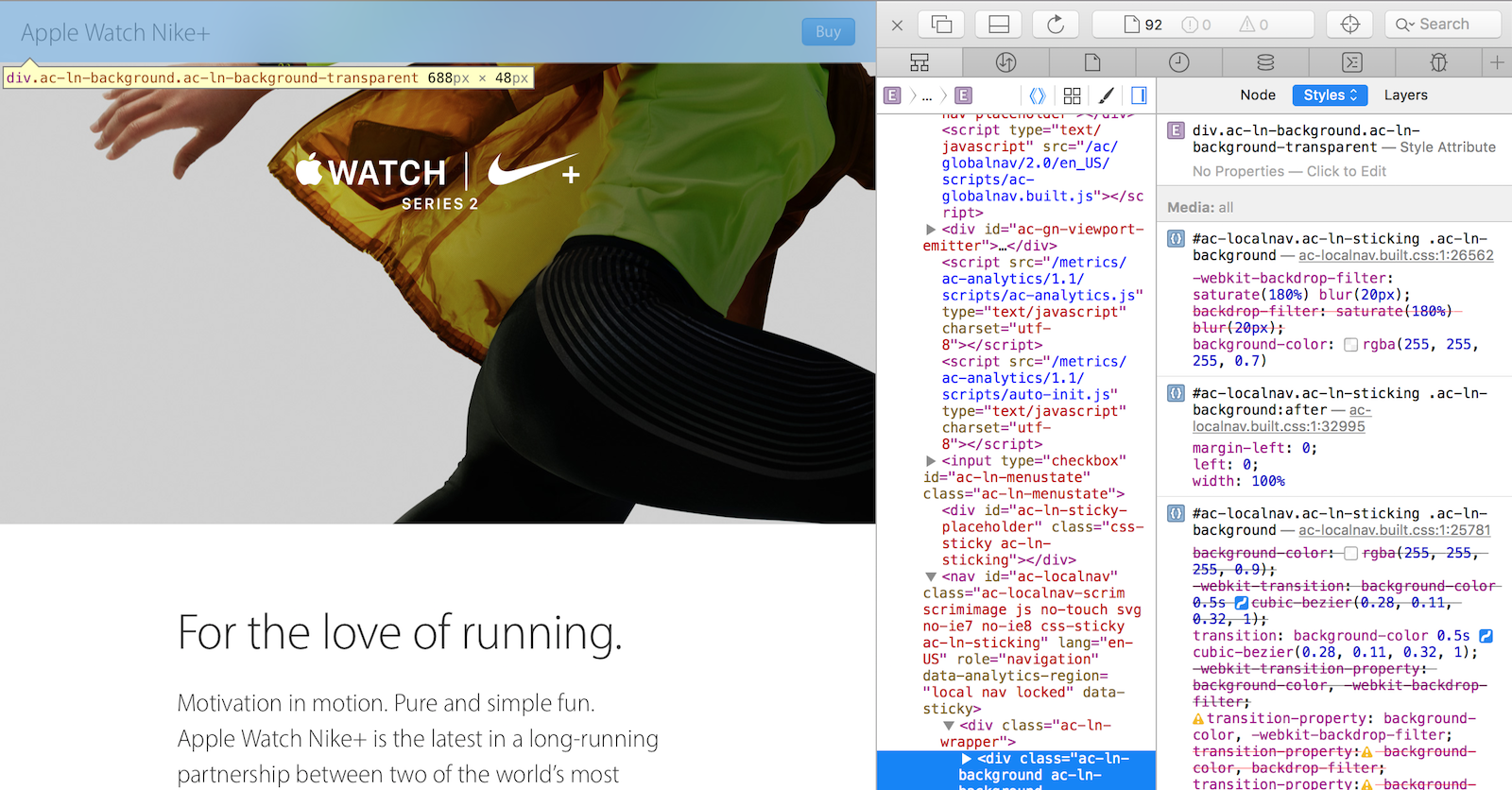
Task: Close the Web Inspector panel
Action: [x=897, y=26]
